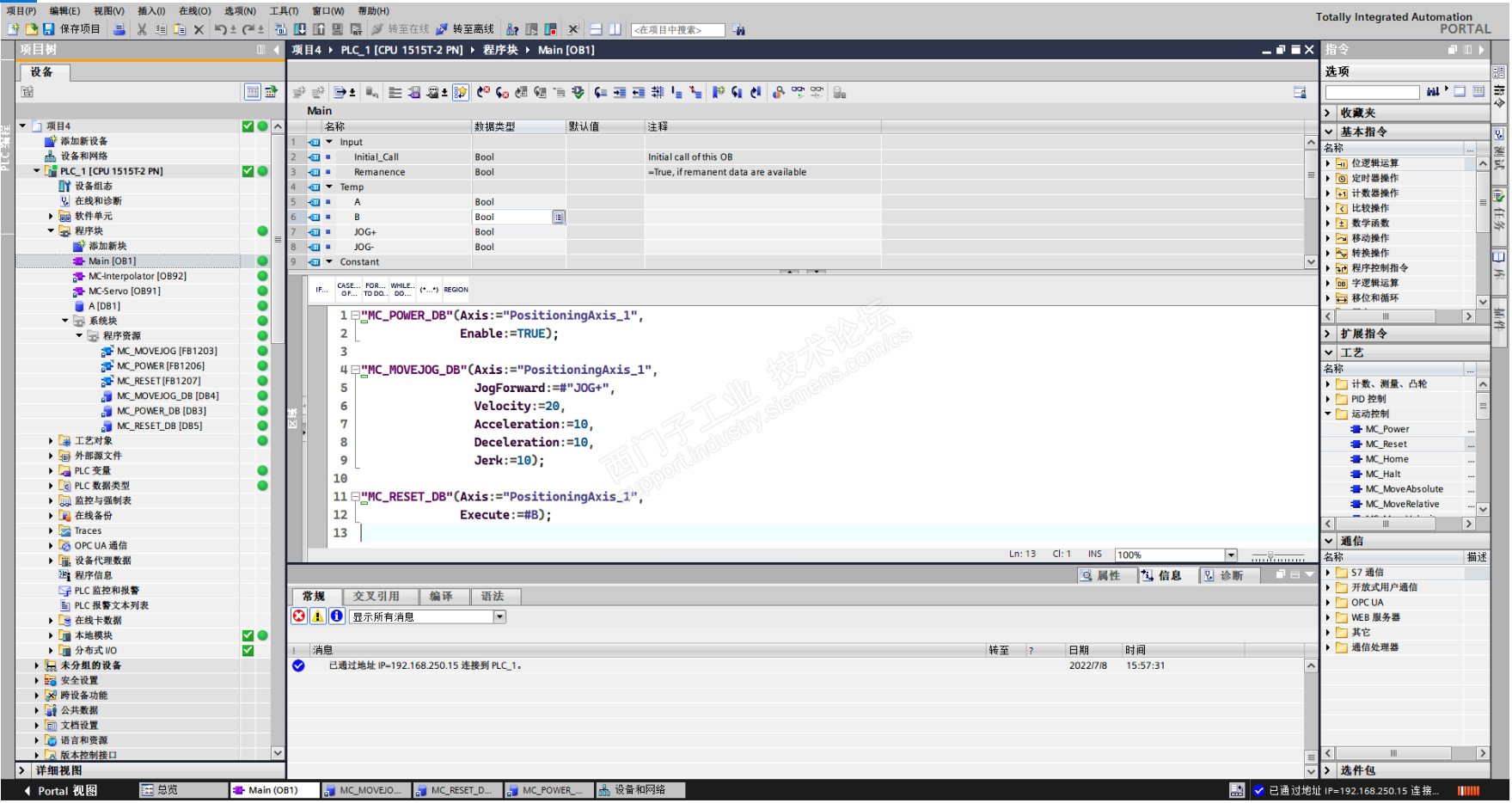Open the Help (帮助) menu
This screenshot has height=803, width=1512.
[374, 11]
